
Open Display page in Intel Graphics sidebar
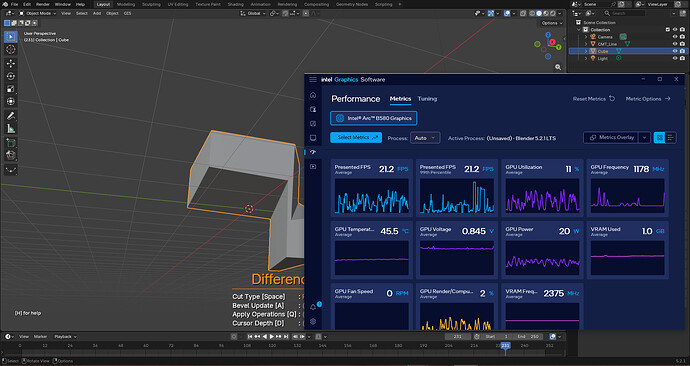pos(313,138)
